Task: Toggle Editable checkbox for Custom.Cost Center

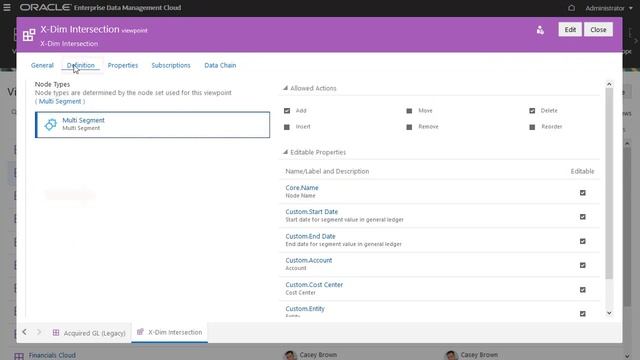Action: pyautogui.click(x=582, y=290)
